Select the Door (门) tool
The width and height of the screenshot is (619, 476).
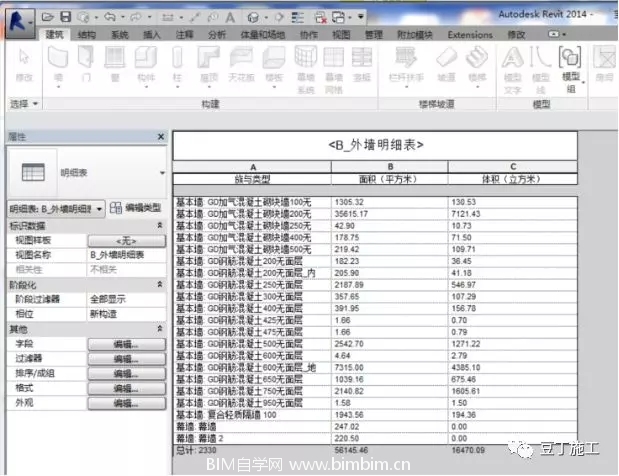click(86, 64)
